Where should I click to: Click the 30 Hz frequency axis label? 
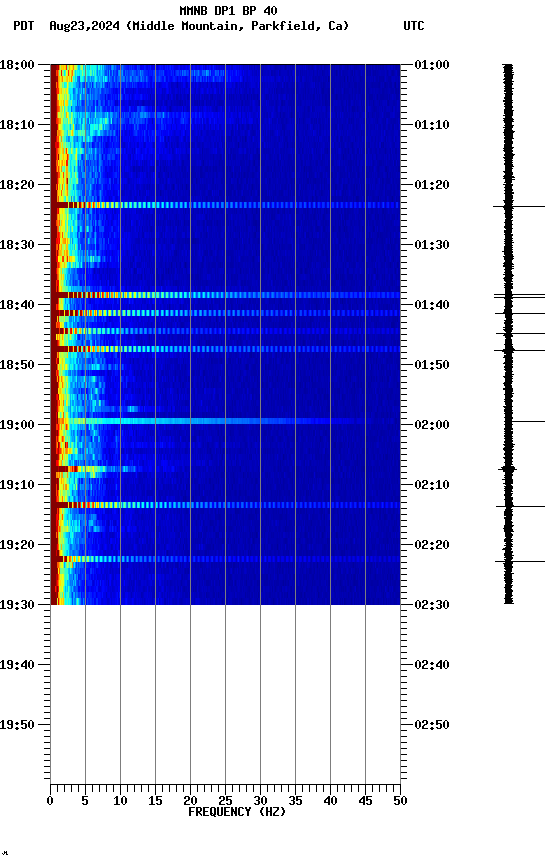point(260,801)
